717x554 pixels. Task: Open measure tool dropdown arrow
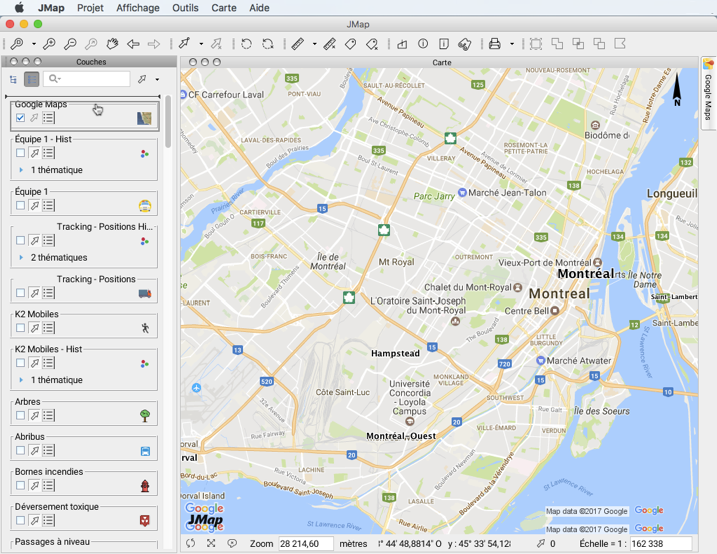pos(315,44)
